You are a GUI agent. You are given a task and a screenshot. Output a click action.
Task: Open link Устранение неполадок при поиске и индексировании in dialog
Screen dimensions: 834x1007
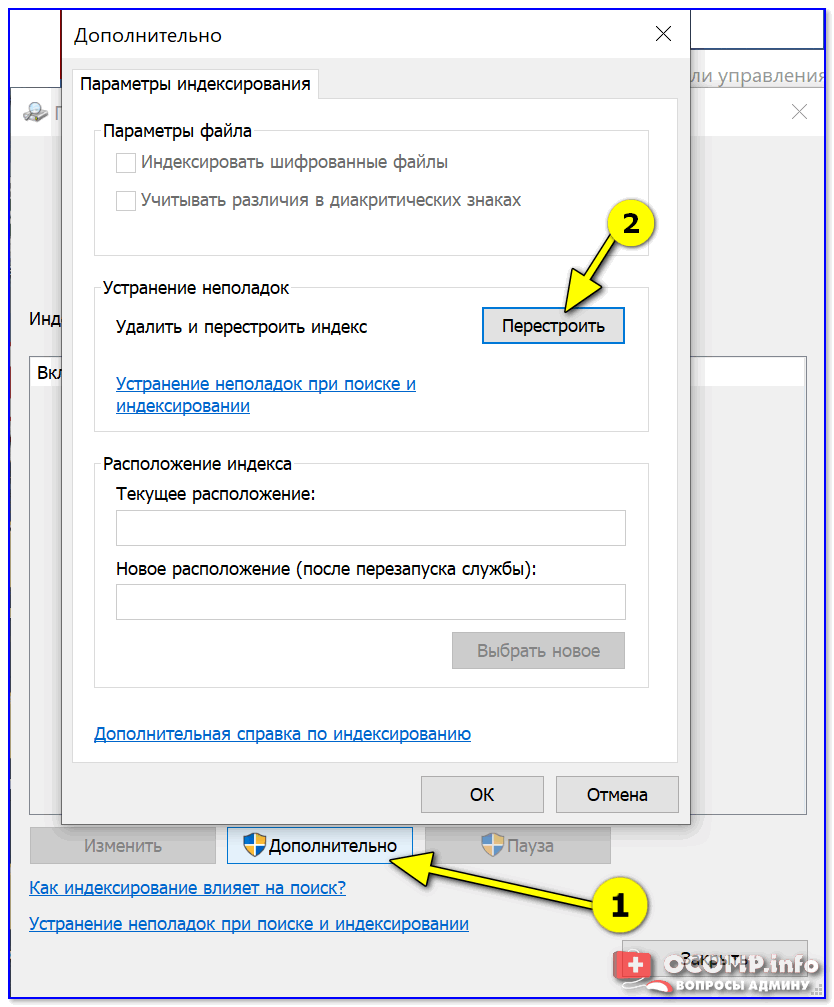tap(266, 395)
